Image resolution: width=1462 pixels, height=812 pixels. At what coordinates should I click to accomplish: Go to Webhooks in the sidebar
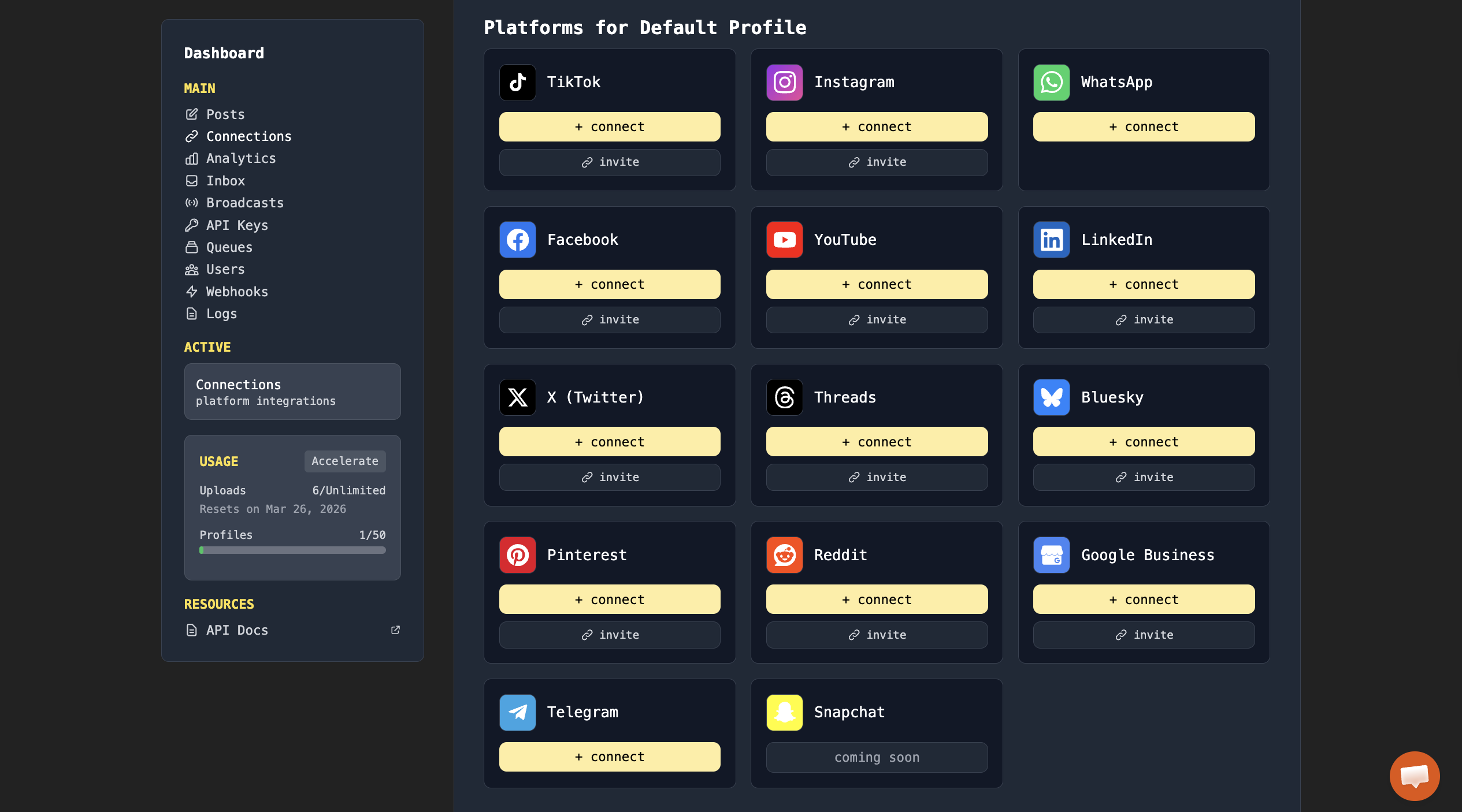pyautogui.click(x=237, y=292)
